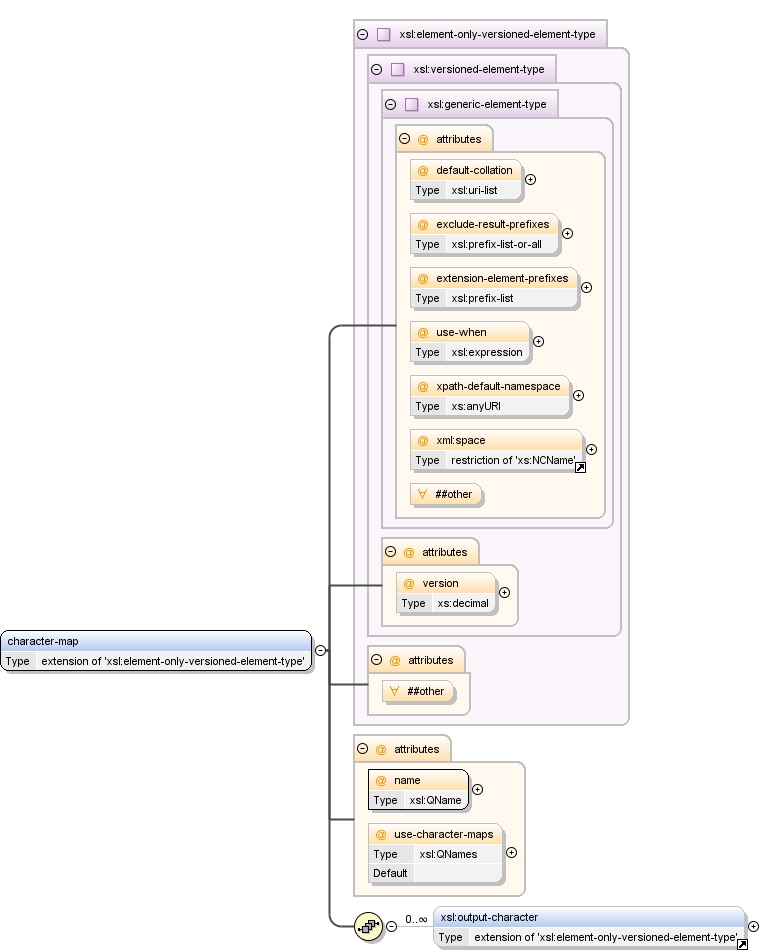
Task: Expand the version attribute details
Action: click(504, 593)
